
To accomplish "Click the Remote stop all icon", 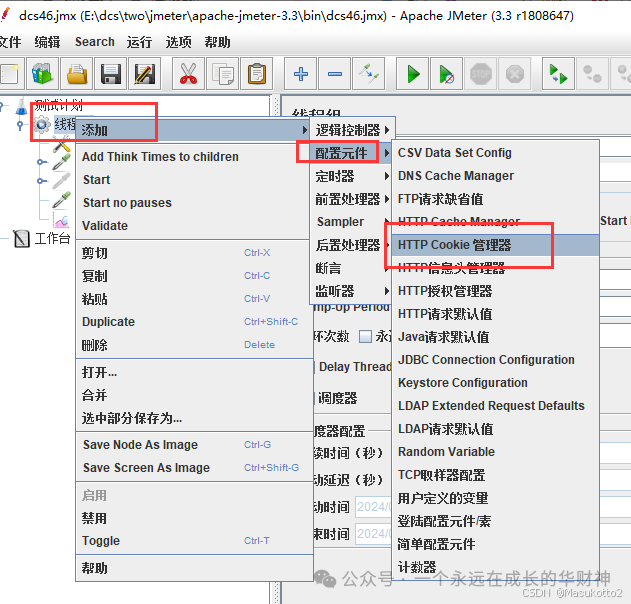I will (x=592, y=74).
